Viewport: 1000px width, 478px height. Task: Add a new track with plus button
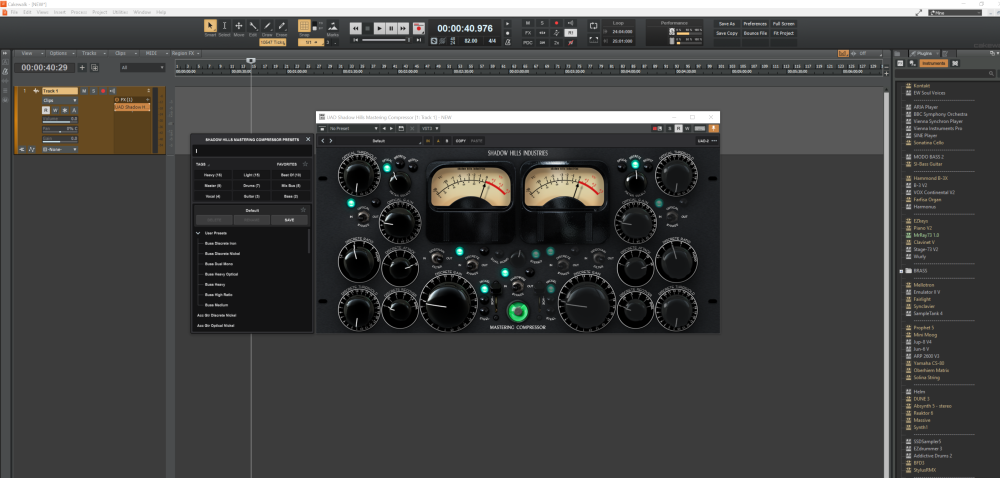[x=82, y=68]
